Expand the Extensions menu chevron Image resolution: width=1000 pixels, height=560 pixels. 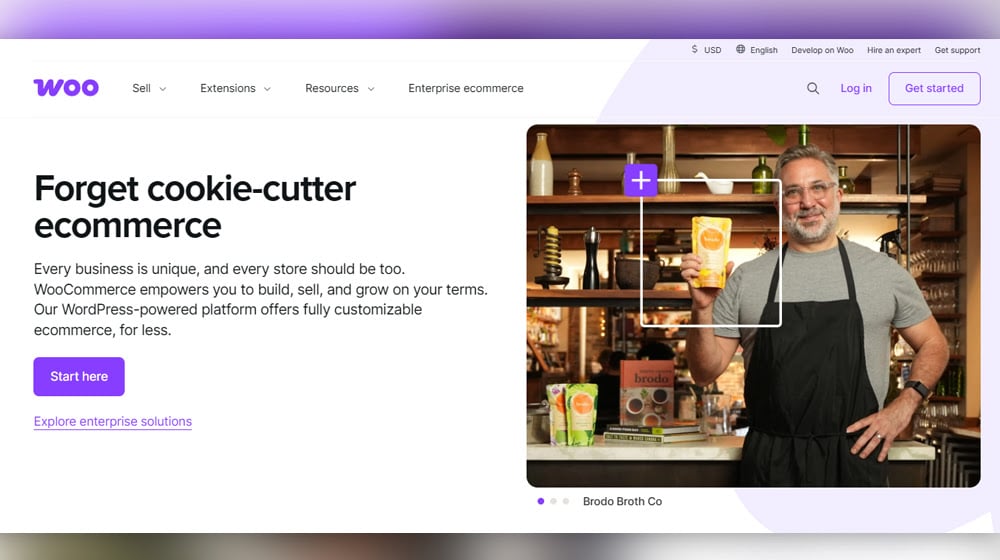point(267,89)
